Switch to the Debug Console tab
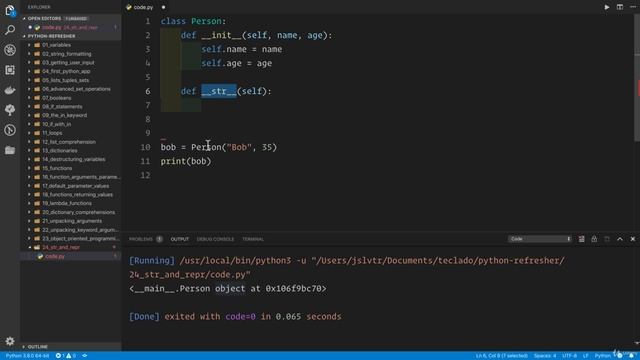The height and width of the screenshot is (360, 640). tap(215, 239)
